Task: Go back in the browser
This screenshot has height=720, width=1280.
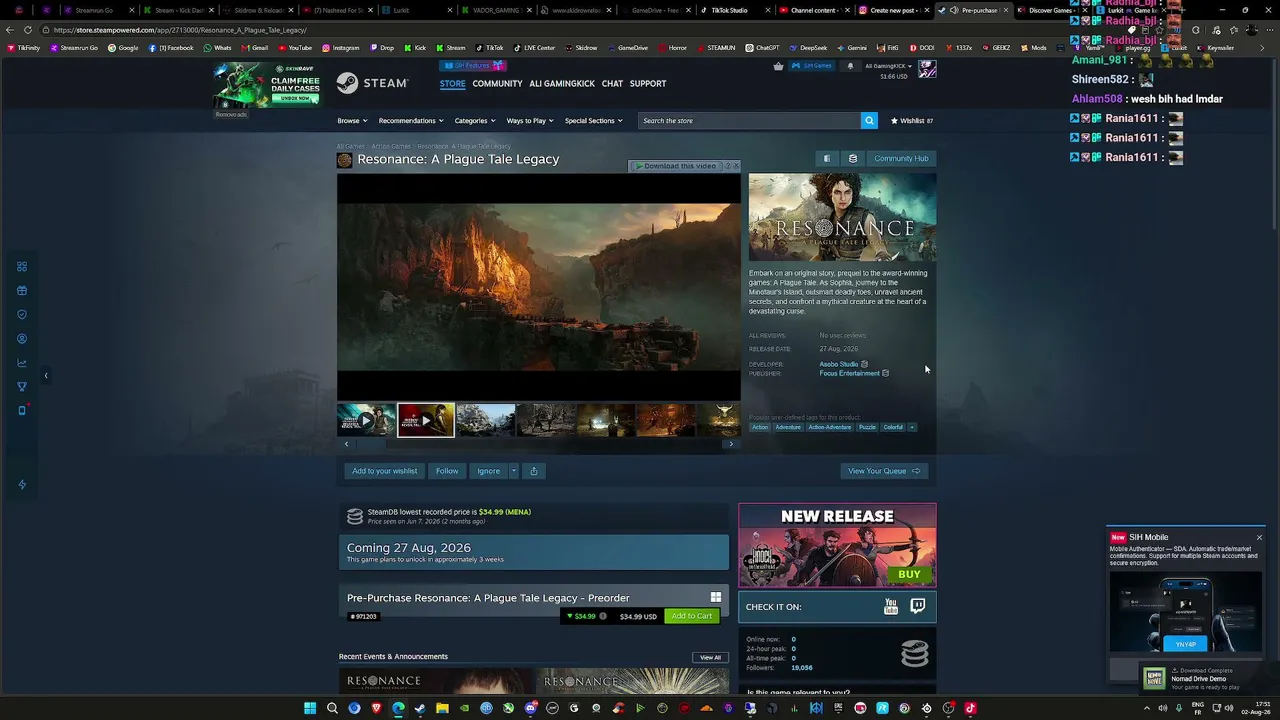Action: point(10,30)
